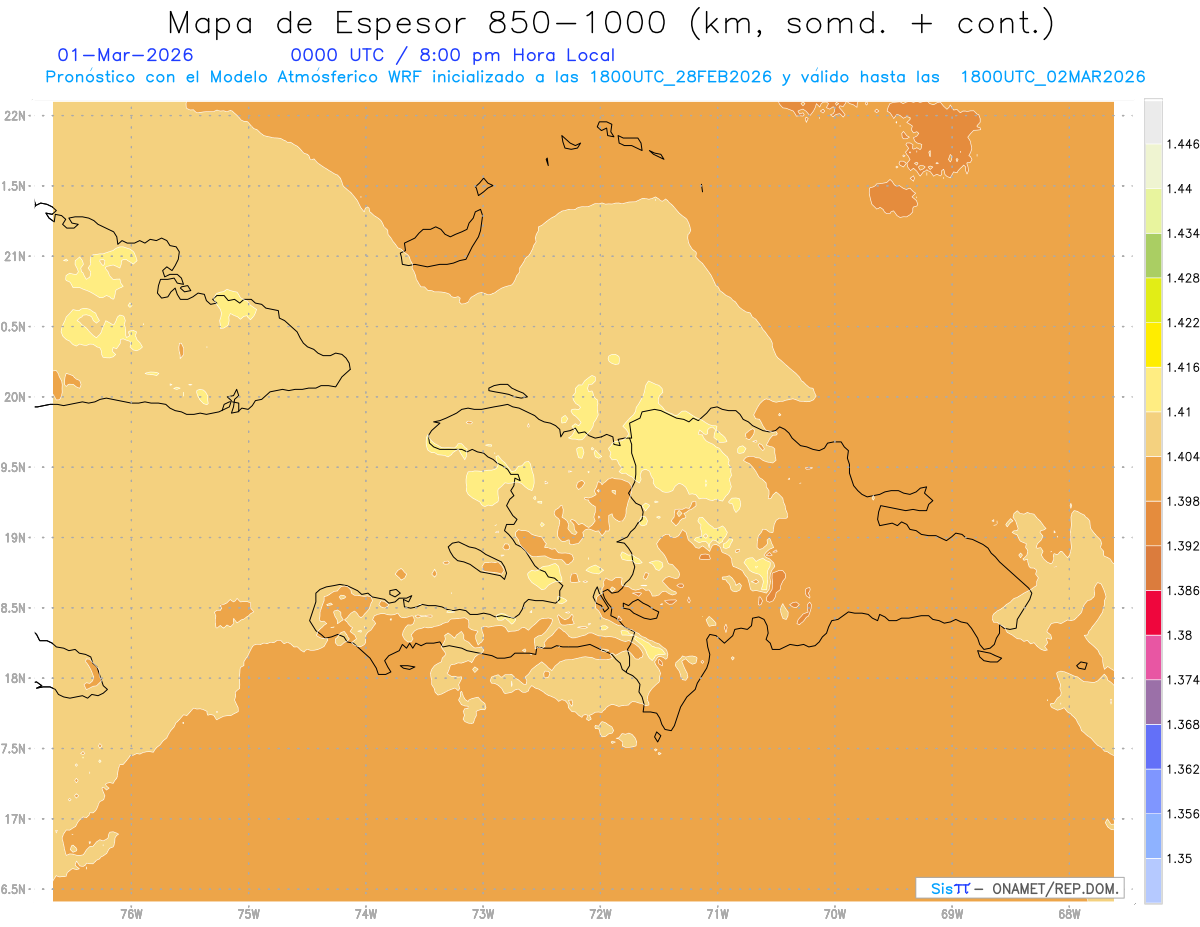The height and width of the screenshot is (927, 1200).
Task: Click the '0.5N' latitude label
Action: click(15, 327)
